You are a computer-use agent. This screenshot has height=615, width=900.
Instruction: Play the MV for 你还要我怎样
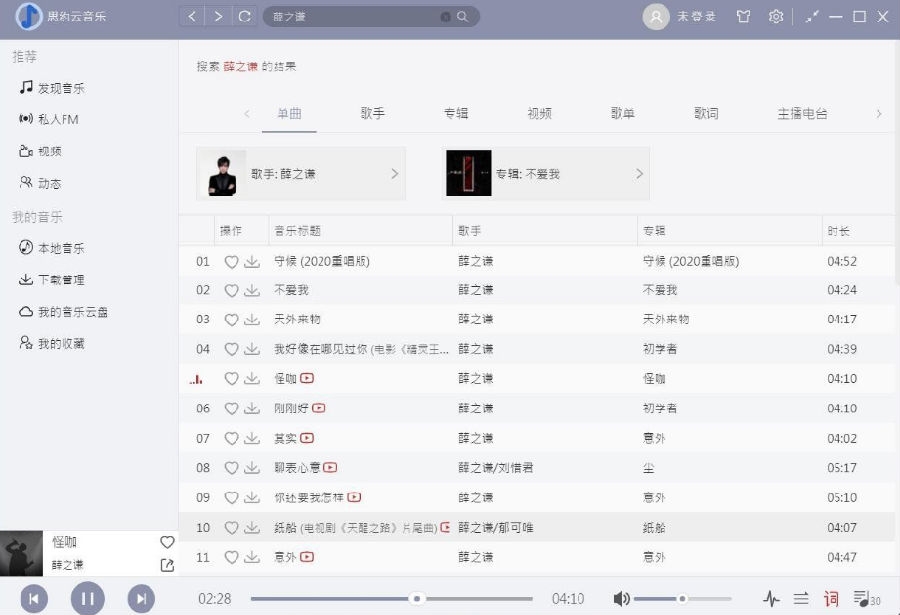tap(354, 497)
